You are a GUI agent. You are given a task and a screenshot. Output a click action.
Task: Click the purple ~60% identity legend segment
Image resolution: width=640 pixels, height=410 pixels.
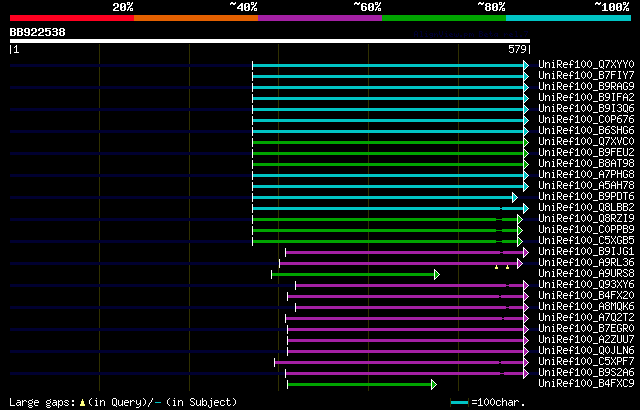coord(320,18)
